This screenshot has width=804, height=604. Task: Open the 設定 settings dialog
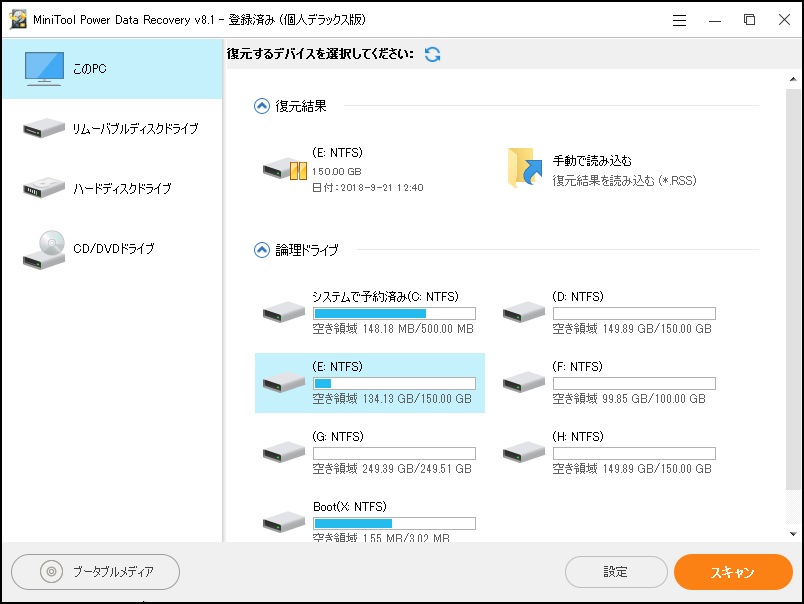click(x=617, y=572)
